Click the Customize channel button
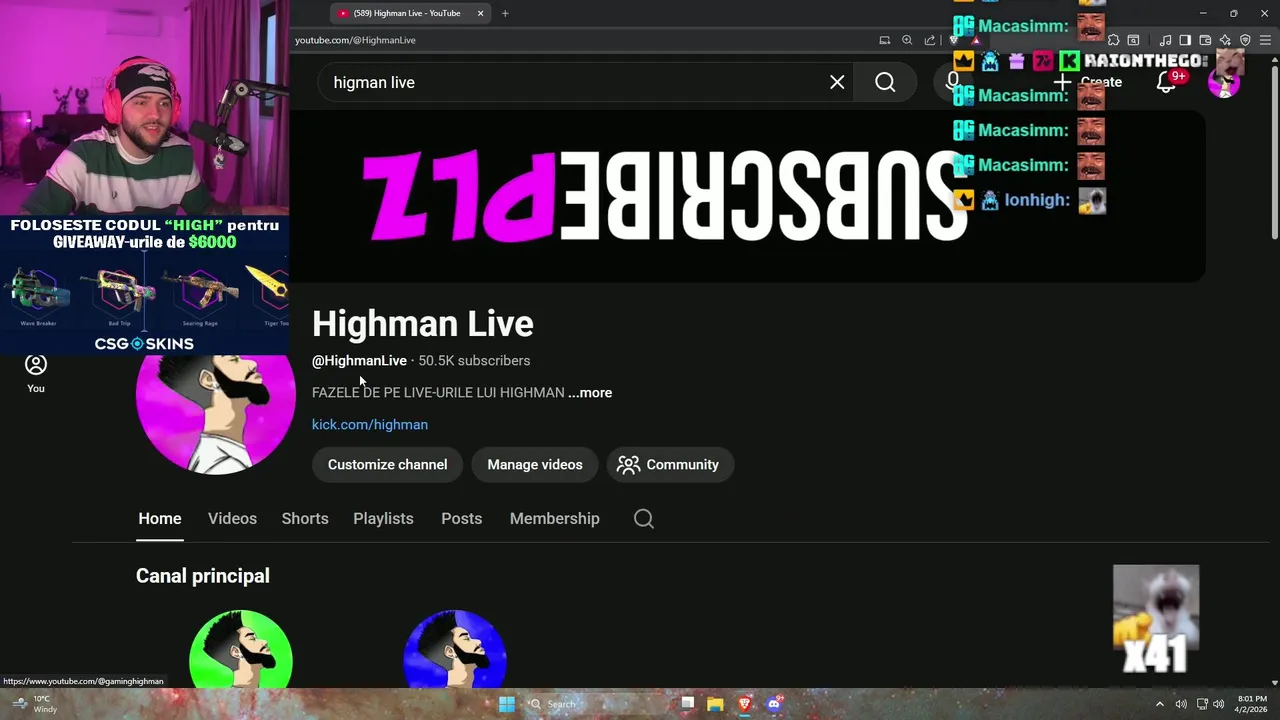The width and height of the screenshot is (1280, 720). pos(387,464)
